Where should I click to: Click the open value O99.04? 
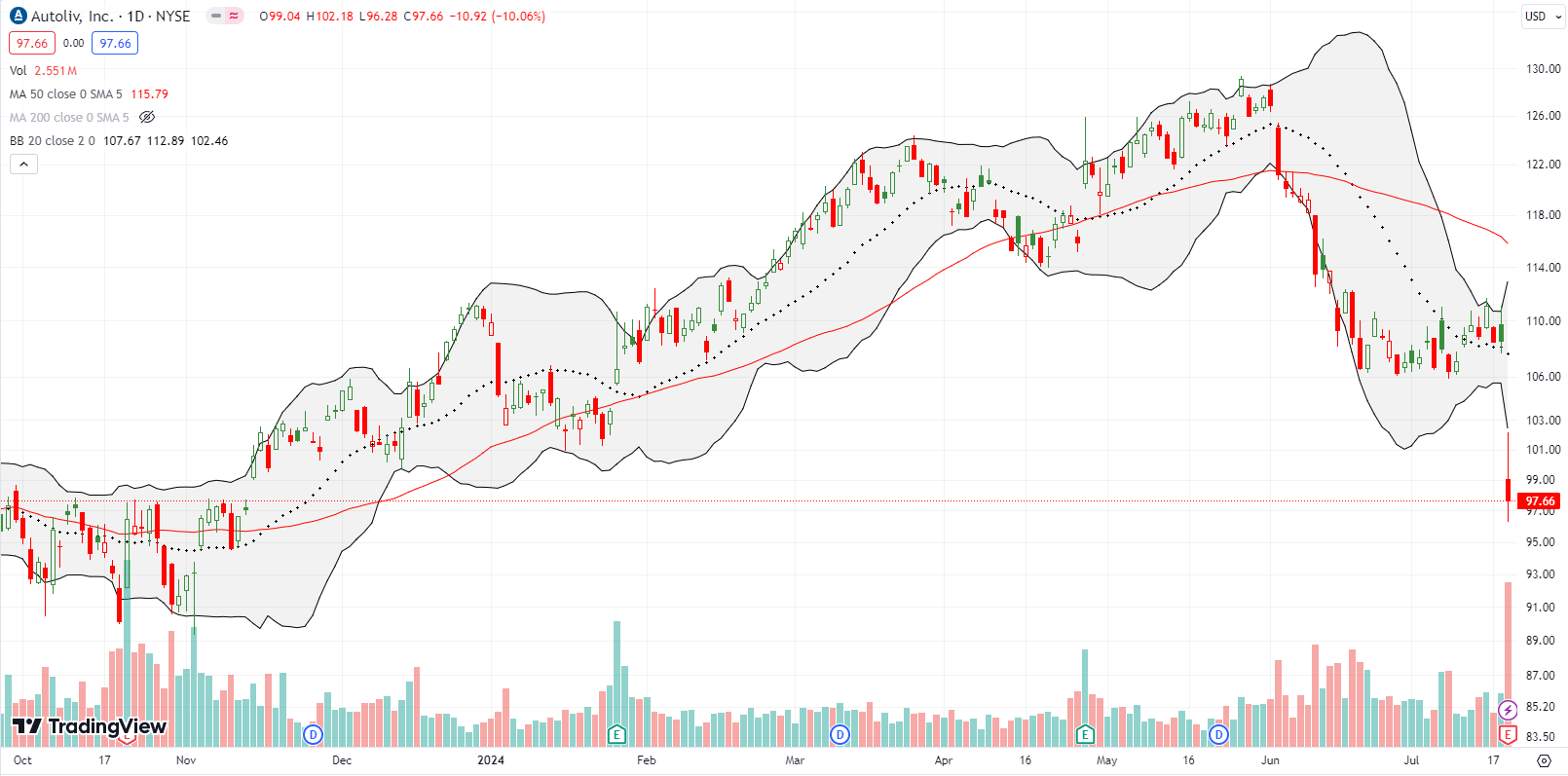point(280,17)
